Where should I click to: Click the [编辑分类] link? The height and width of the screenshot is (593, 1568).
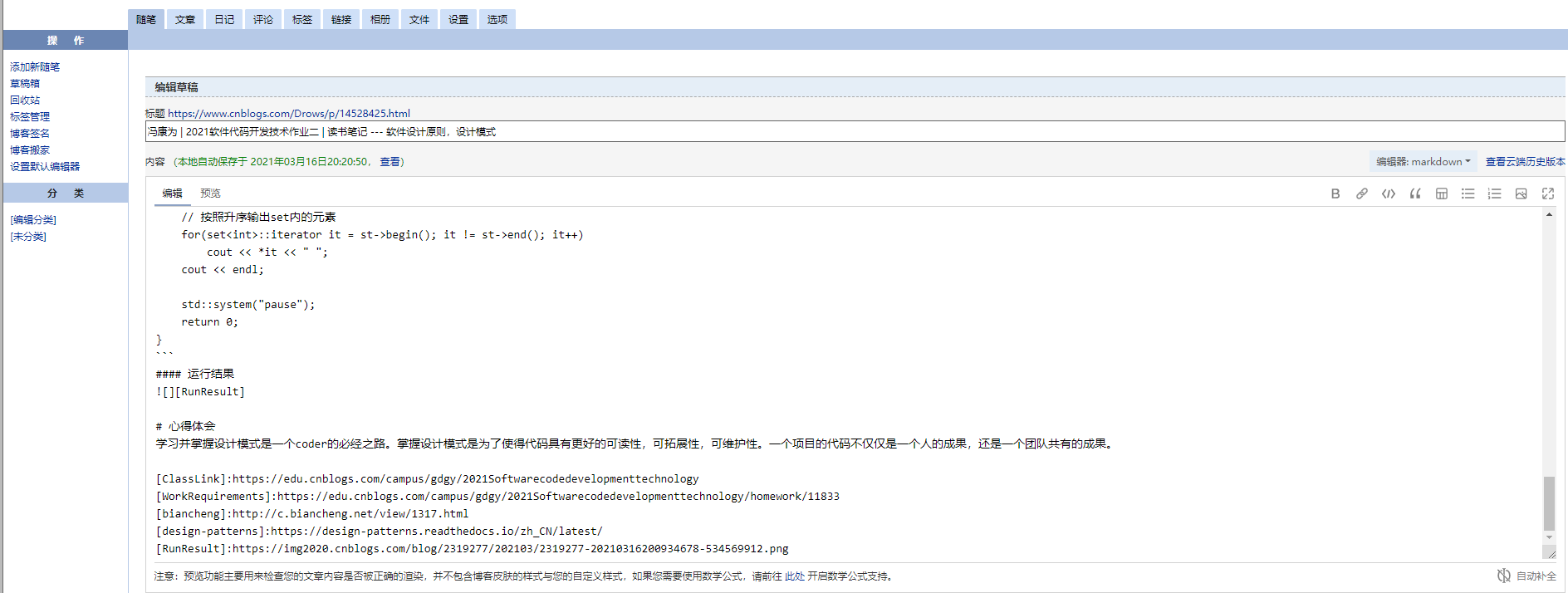(x=33, y=219)
